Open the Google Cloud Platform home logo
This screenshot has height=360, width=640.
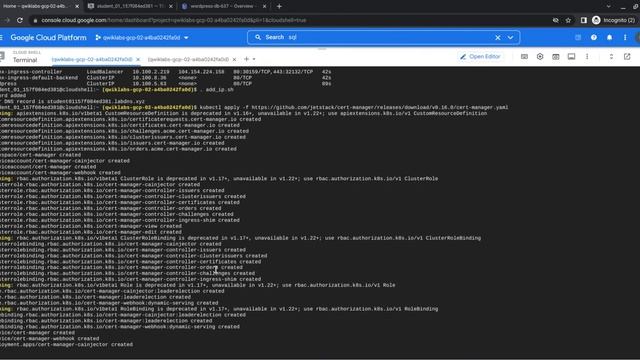[x=48, y=38]
